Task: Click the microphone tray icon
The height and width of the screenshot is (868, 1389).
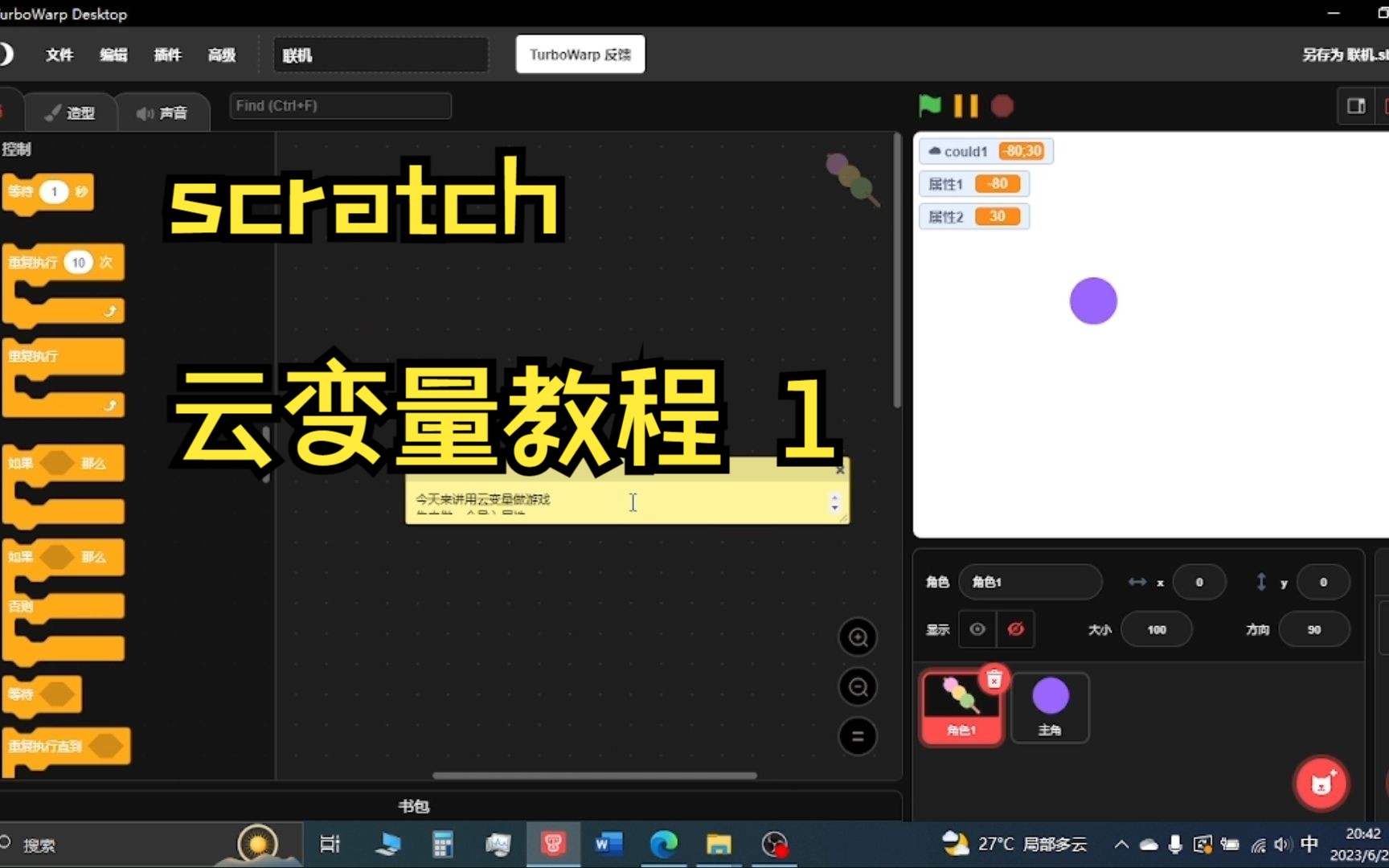Action: click(x=1175, y=844)
